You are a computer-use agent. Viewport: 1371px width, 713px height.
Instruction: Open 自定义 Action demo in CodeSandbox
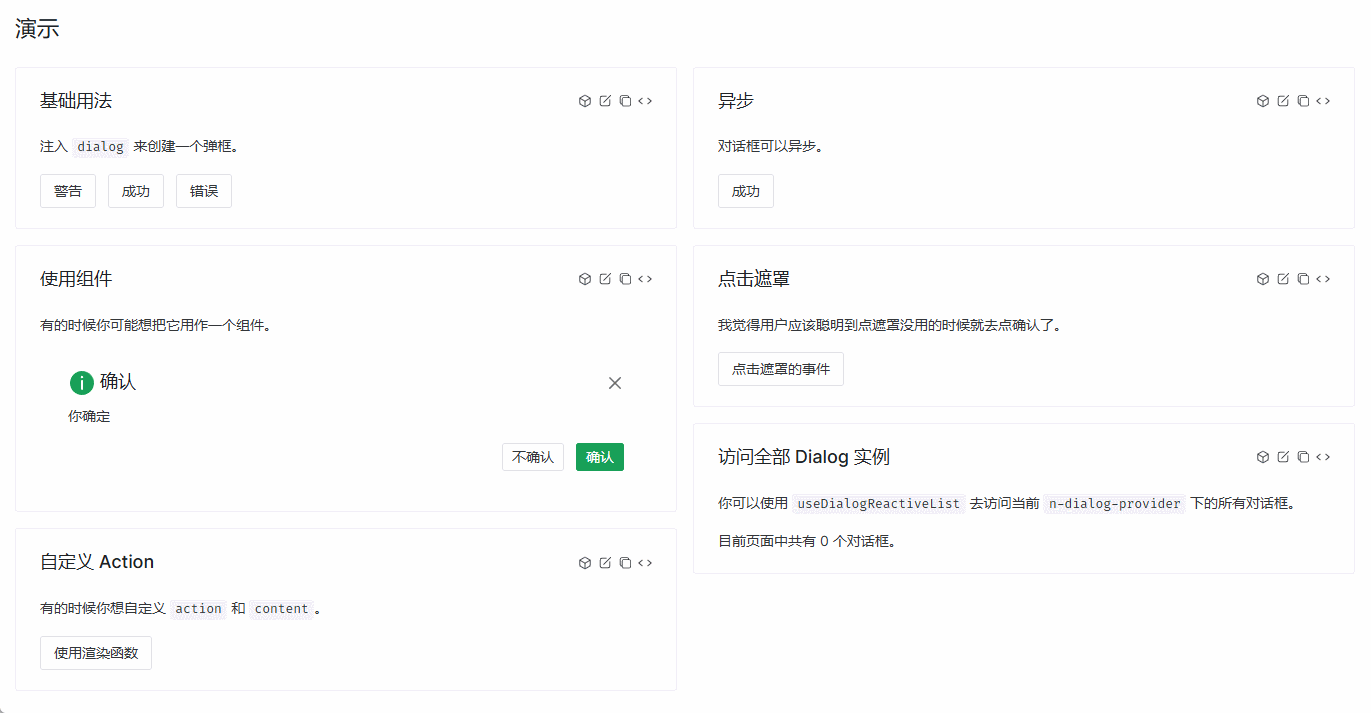click(585, 563)
